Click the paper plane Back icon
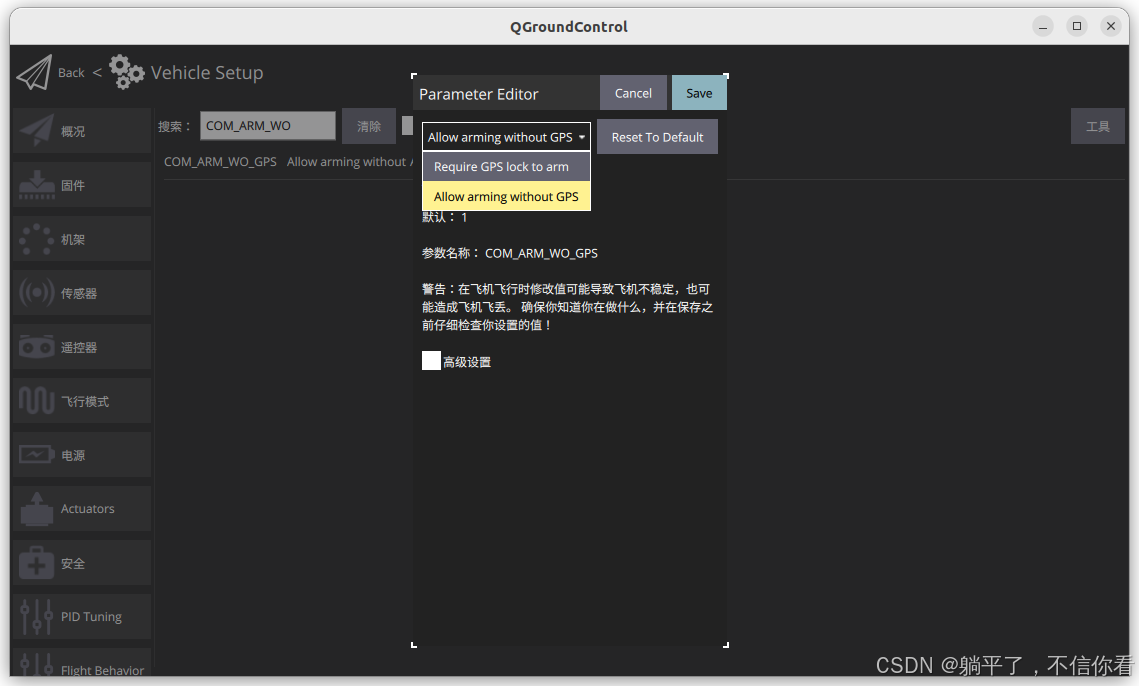 click(x=34, y=73)
